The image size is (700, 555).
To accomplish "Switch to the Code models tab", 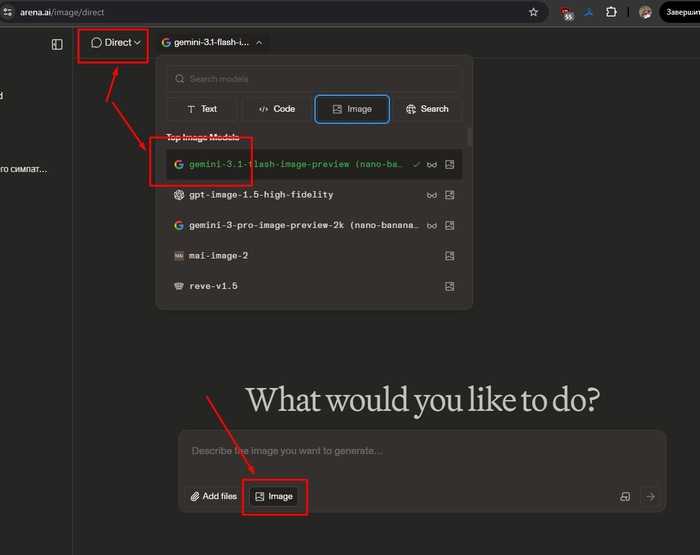I will pyautogui.click(x=277, y=109).
